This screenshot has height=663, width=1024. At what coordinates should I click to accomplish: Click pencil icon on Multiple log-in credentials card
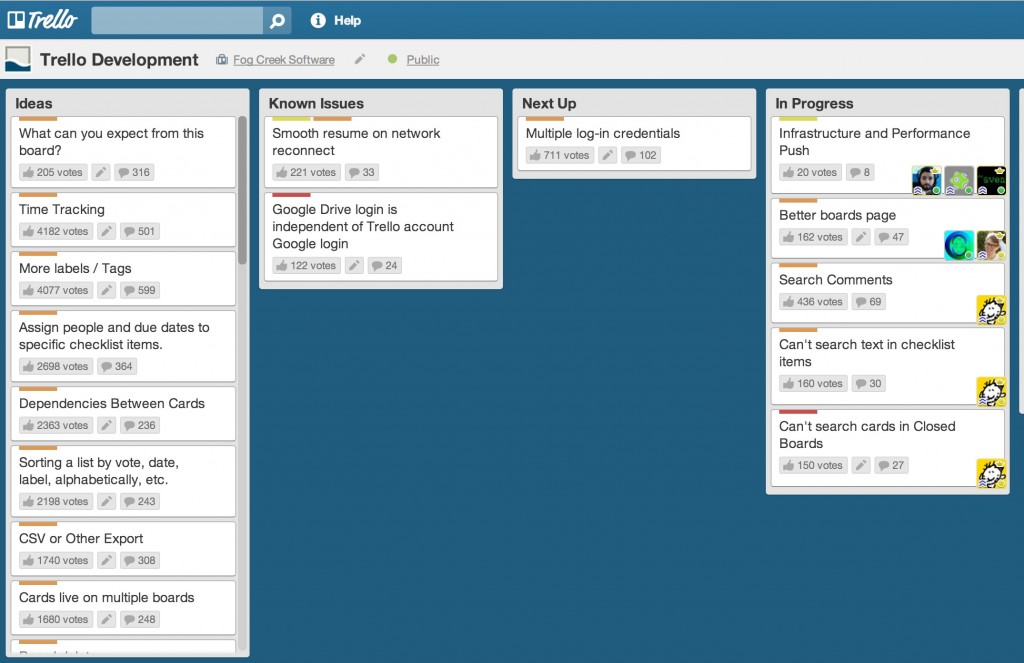(608, 155)
